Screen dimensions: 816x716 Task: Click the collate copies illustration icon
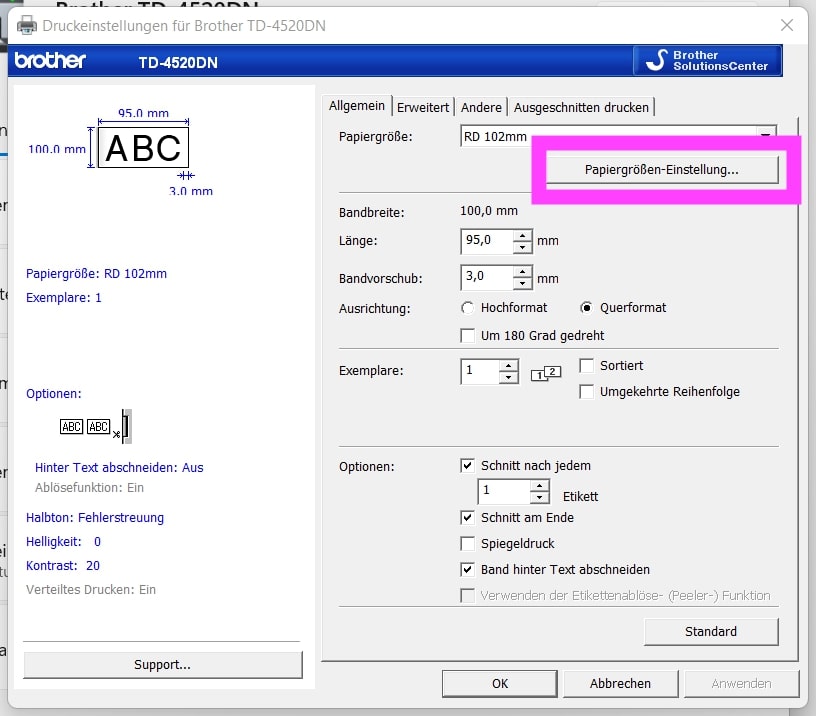(545, 373)
